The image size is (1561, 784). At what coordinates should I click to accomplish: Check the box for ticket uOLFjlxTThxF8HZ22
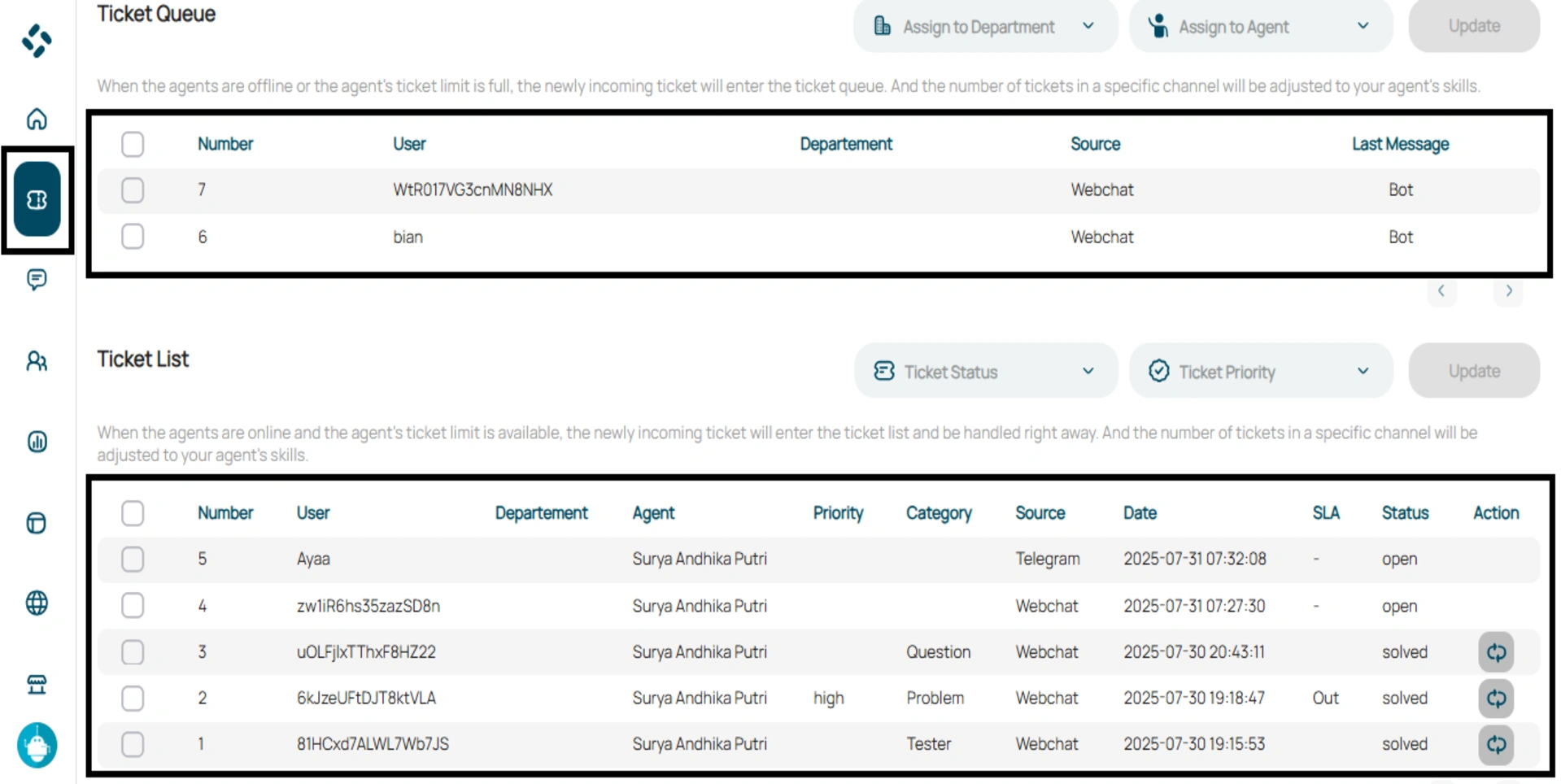(x=133, y=652)
